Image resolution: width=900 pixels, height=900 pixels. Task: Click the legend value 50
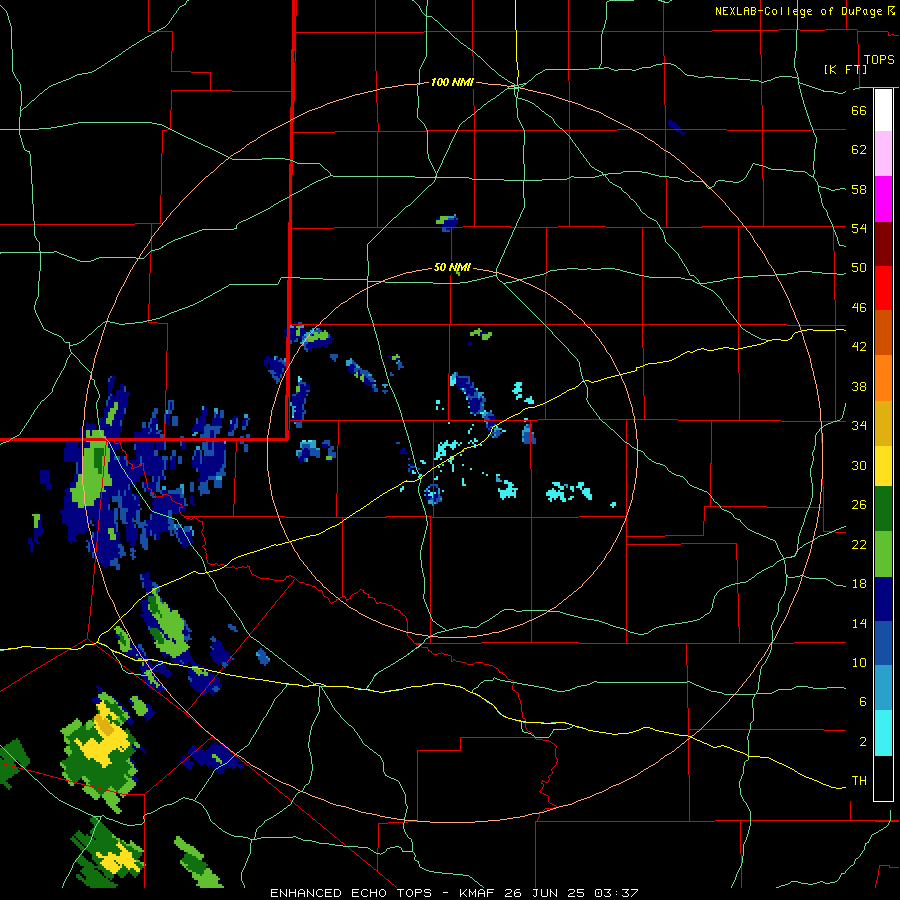point(859,268)
